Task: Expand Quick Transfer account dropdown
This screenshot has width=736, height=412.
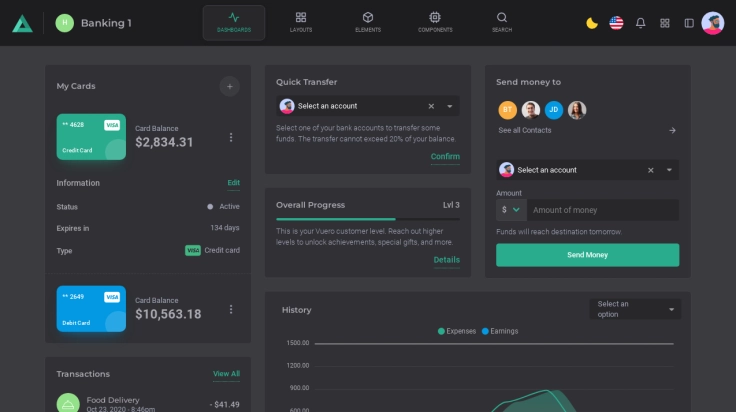Action: point(450,106)
